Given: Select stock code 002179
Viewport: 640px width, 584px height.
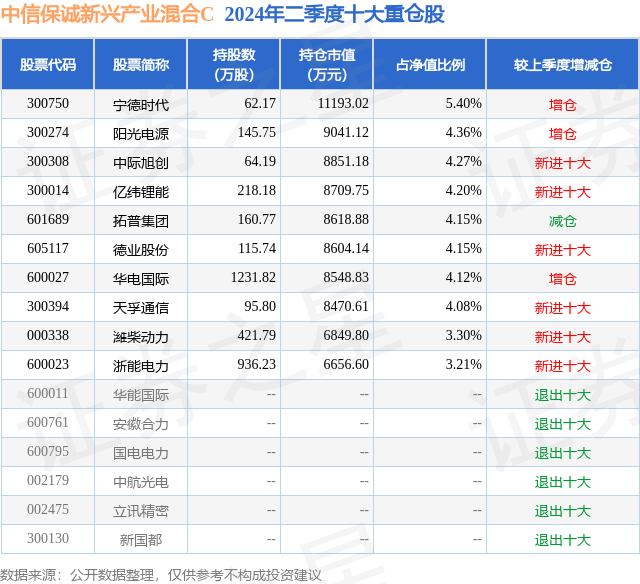Looking at the screenshot, I should [x=48, y=480].
